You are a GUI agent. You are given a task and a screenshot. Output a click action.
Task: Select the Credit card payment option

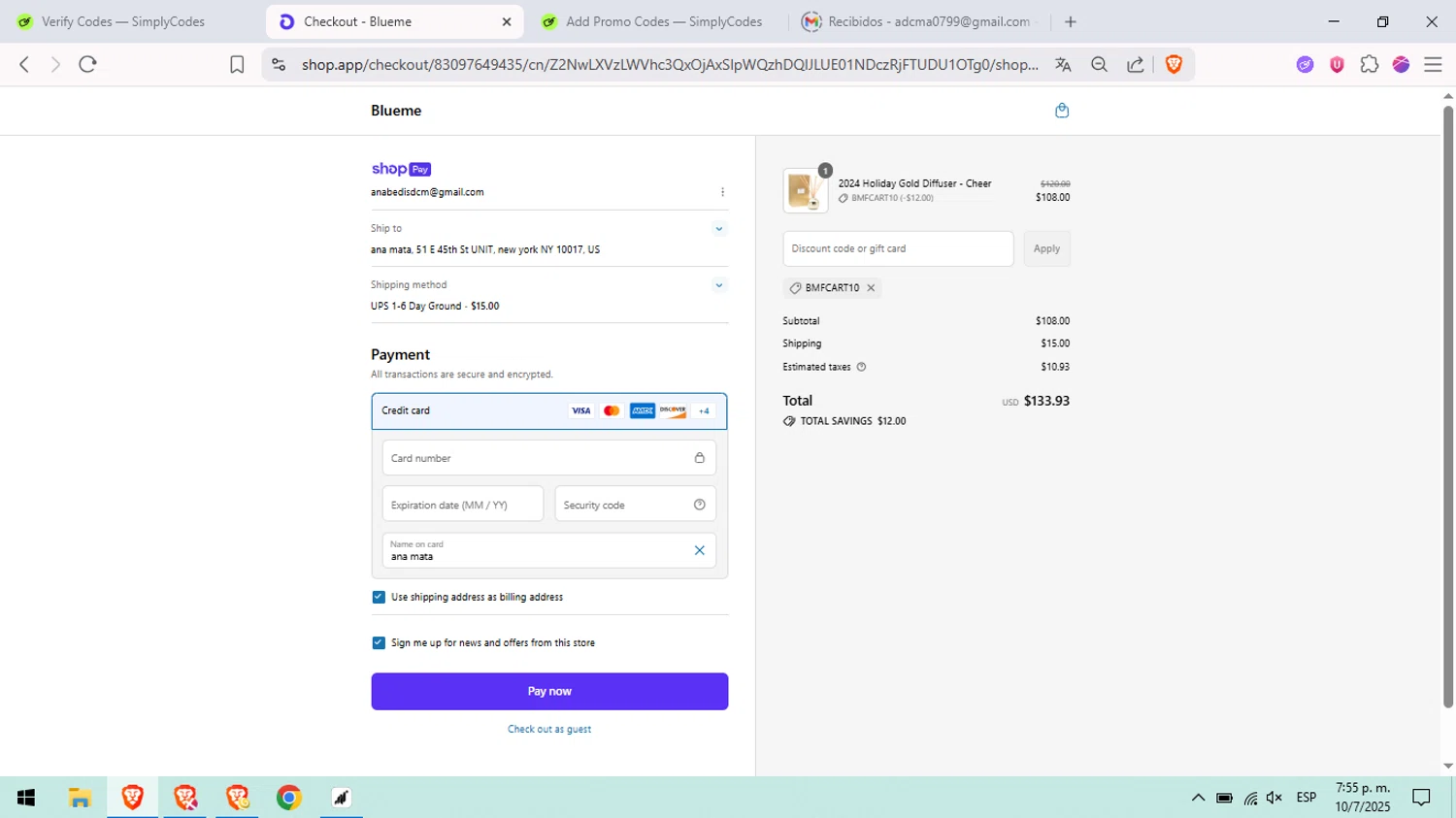[549, 411]
